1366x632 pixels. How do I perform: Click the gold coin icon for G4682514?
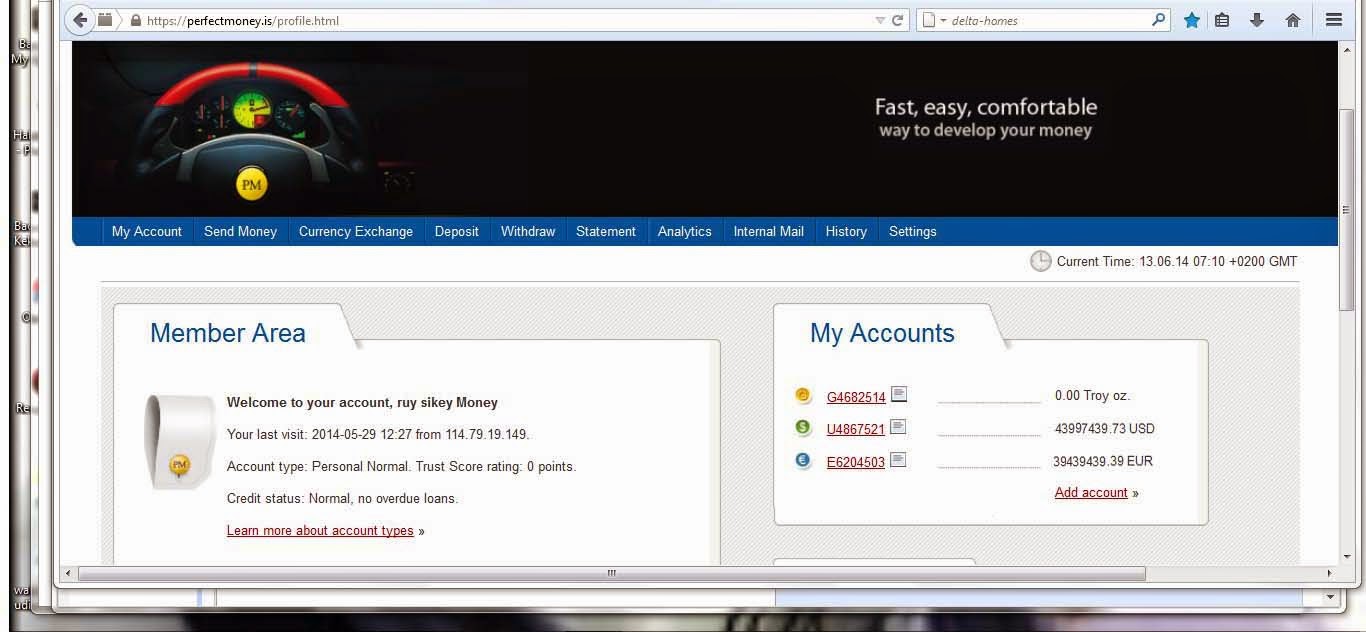pyautogui.click(x=803, y=395)
